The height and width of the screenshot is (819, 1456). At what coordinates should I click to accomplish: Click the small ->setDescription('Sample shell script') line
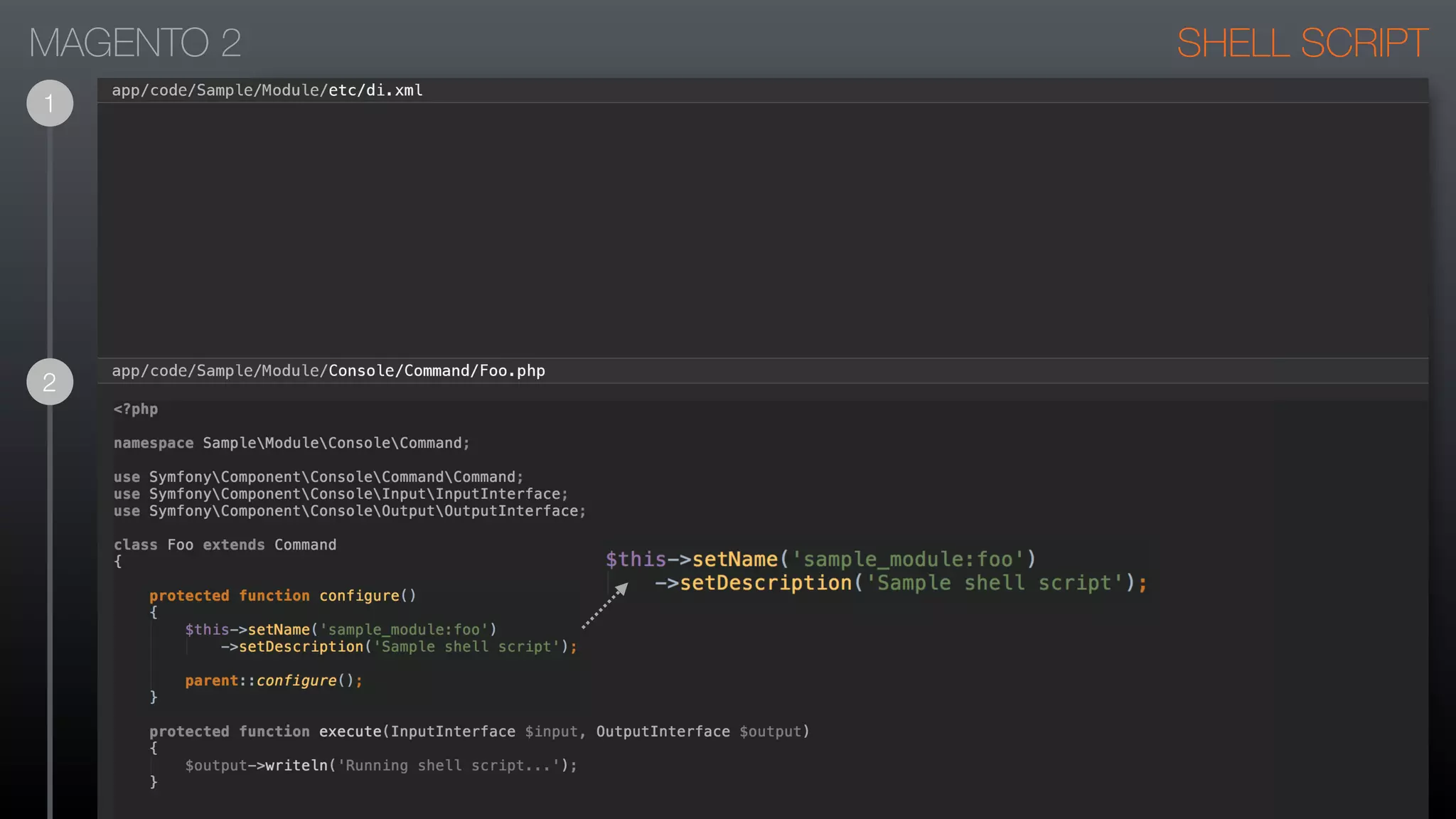click(x=399, y=647)
